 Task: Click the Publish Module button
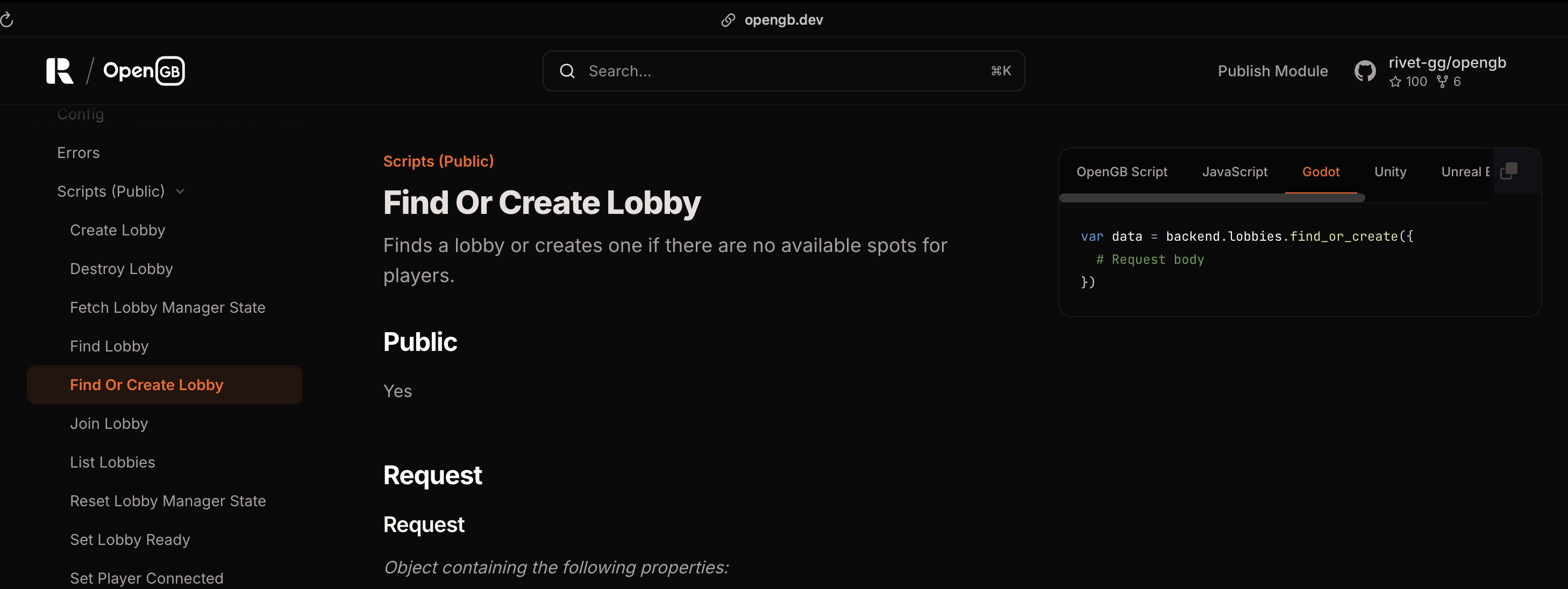pyautogui.click(x=1272, y=69)
